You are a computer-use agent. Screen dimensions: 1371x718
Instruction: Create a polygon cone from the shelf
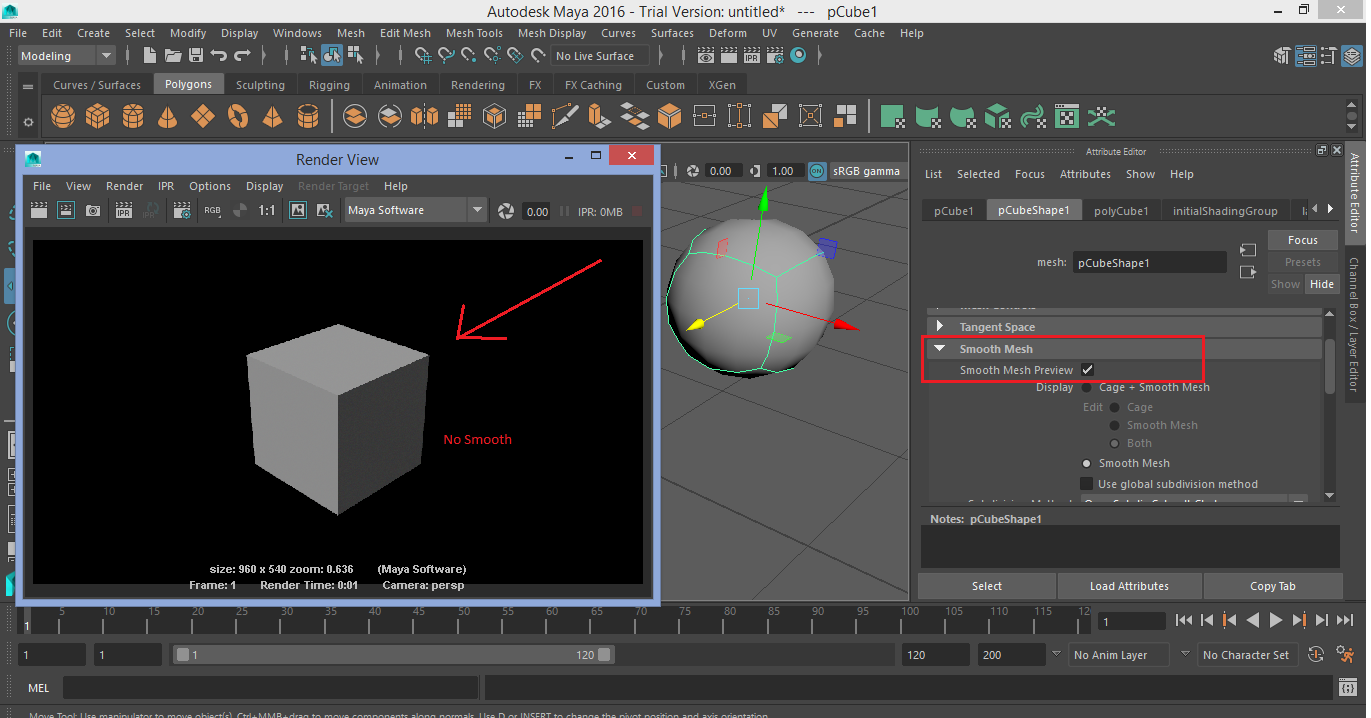[x=168, y=117]
